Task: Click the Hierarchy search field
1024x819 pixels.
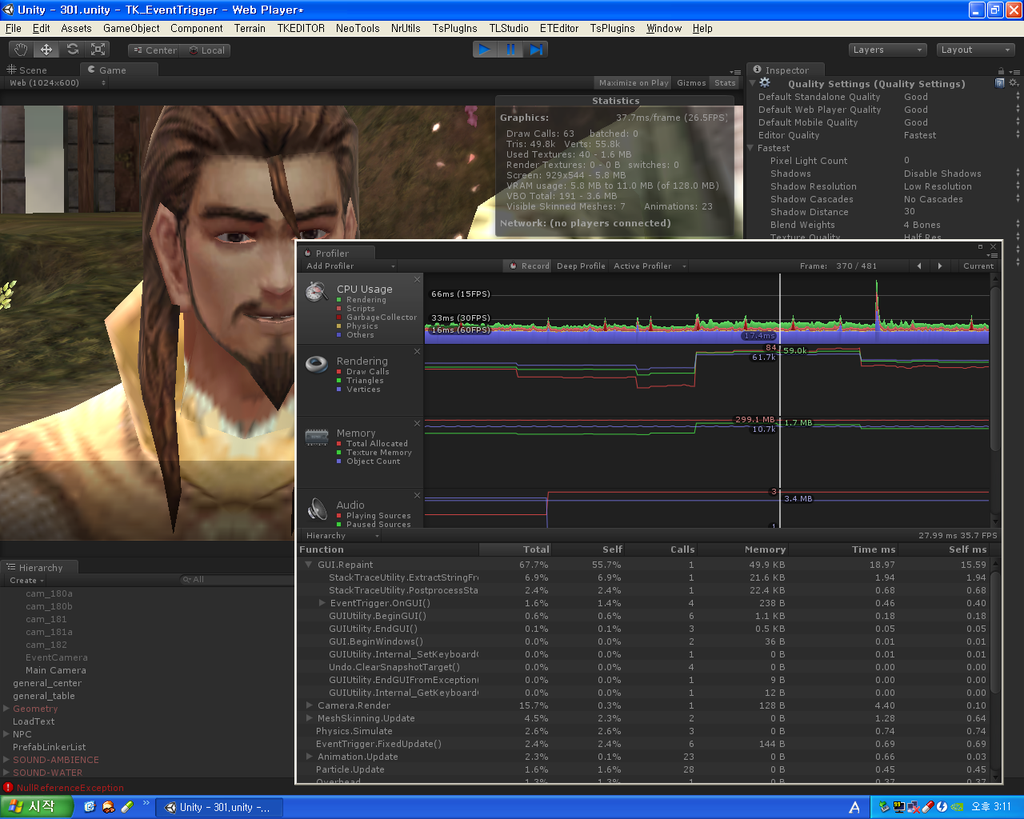Action: [x=236, y=580]
